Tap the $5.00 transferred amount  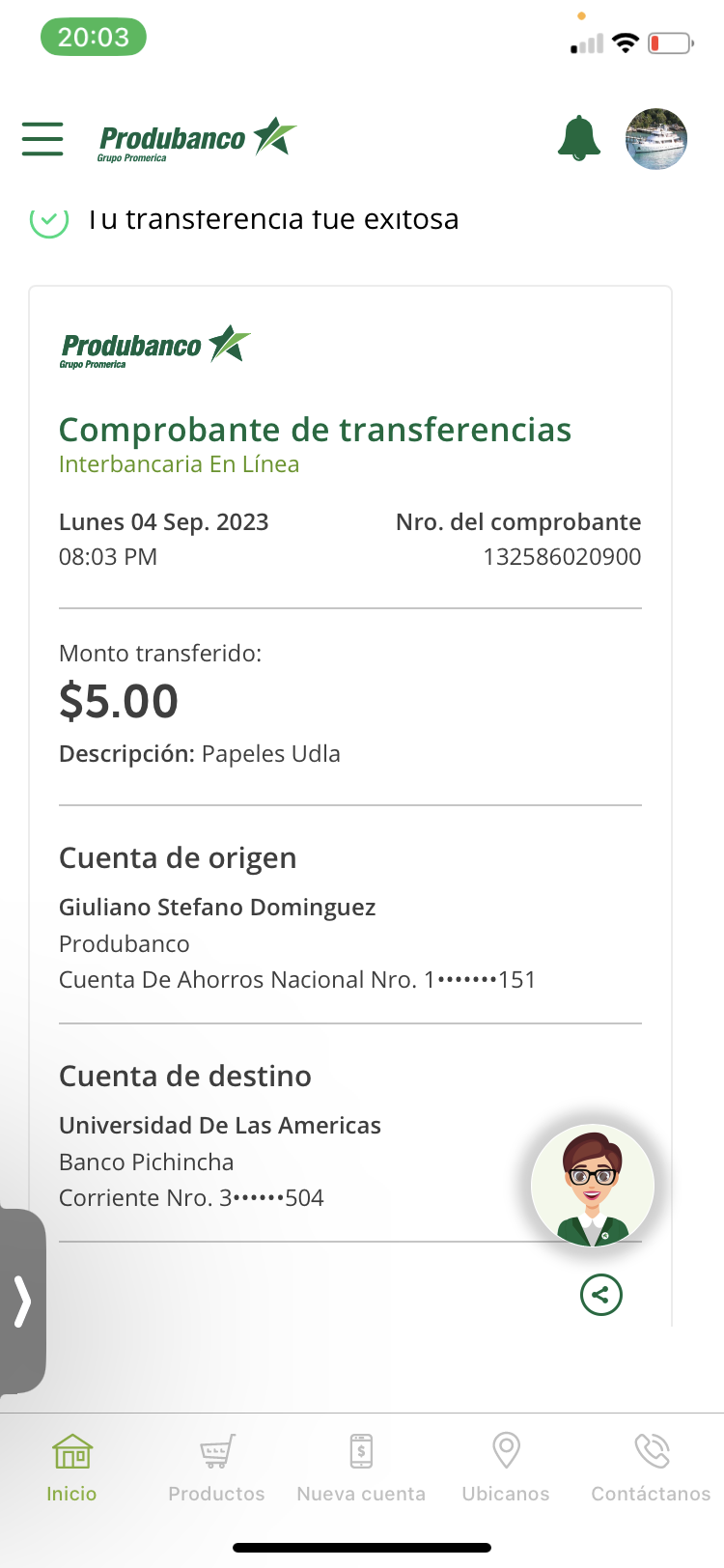coord(119,701)
